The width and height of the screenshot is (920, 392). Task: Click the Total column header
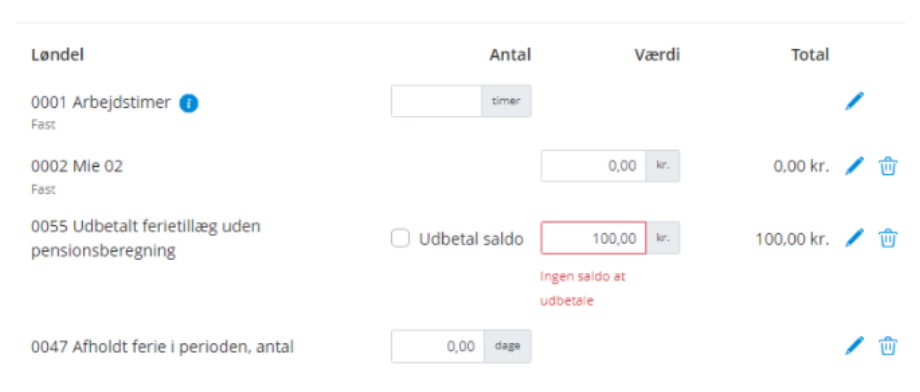[810, 55]
